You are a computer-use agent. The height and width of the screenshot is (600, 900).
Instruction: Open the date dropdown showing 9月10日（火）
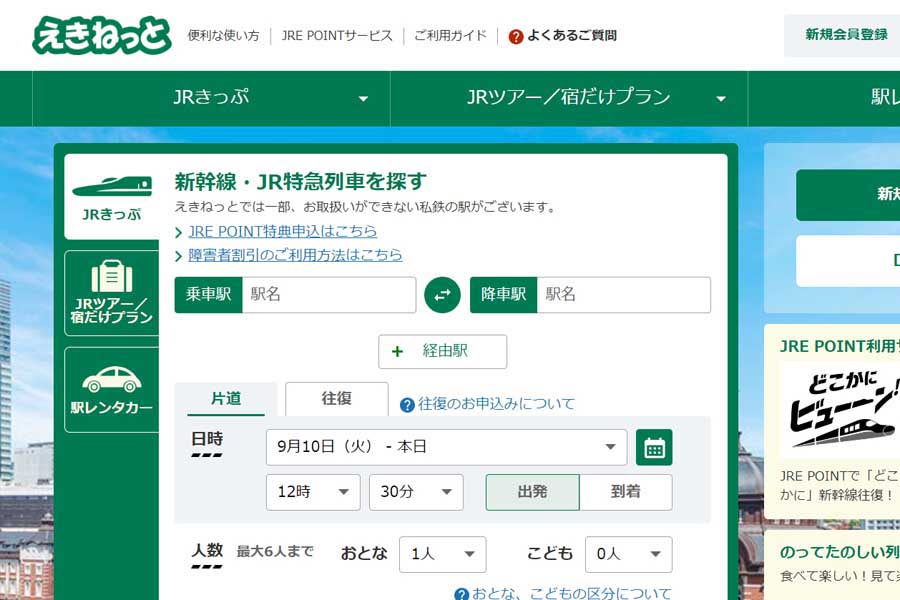pyautogui.click(x=447, y=447)
